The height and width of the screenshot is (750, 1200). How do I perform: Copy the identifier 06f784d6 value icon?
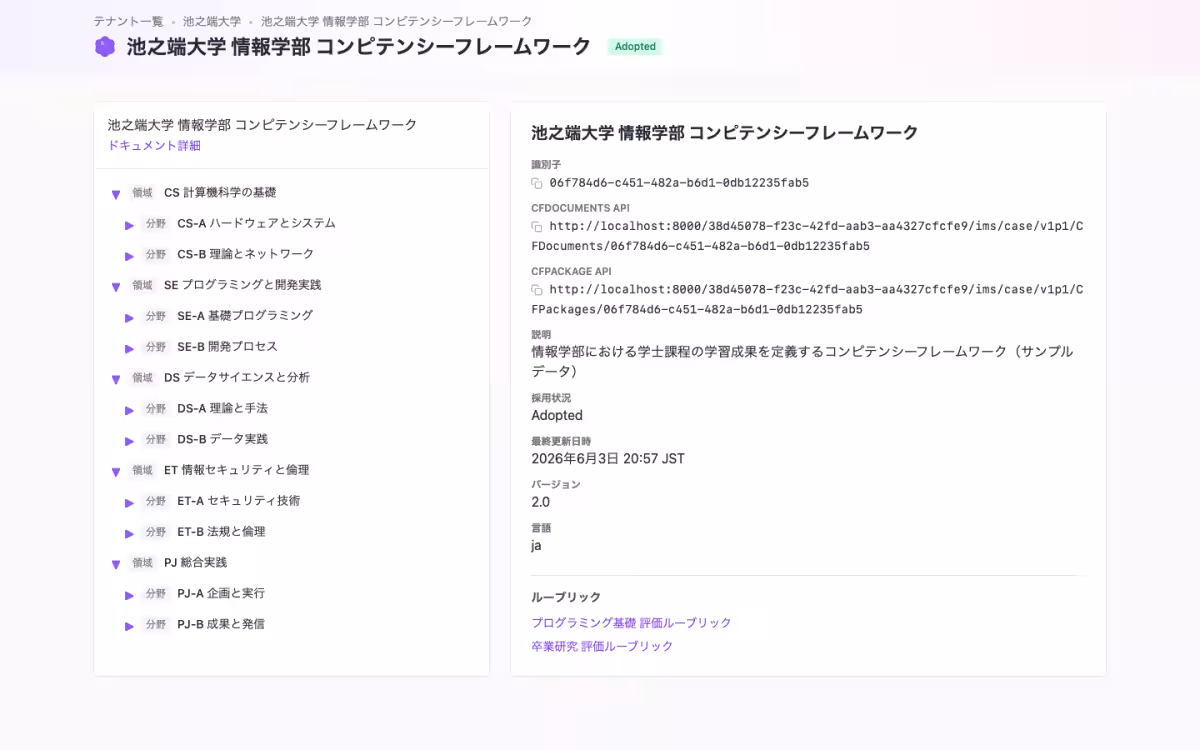coord(537,183)
